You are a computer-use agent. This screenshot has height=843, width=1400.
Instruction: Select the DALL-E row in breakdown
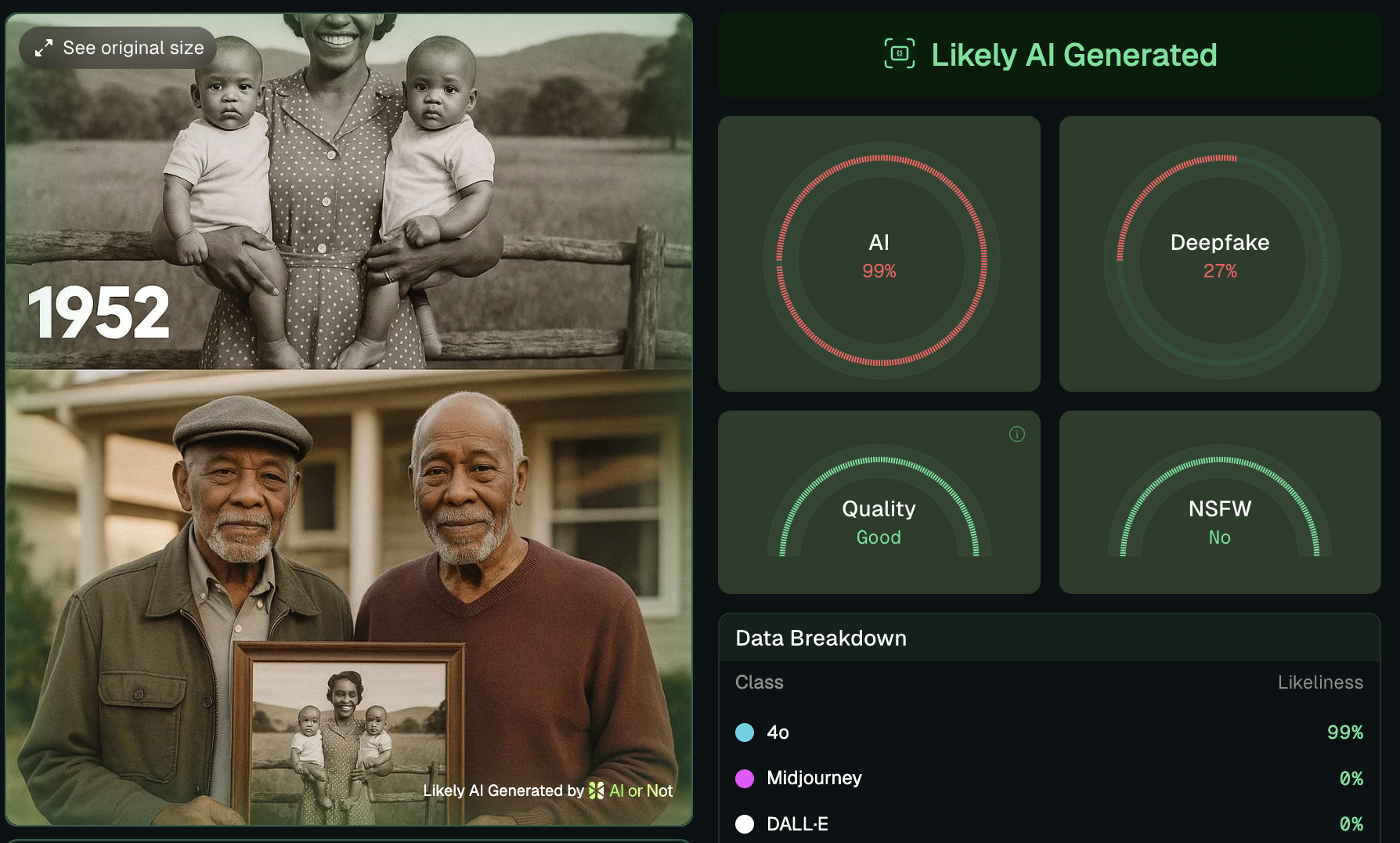[x=1049, y=824]
